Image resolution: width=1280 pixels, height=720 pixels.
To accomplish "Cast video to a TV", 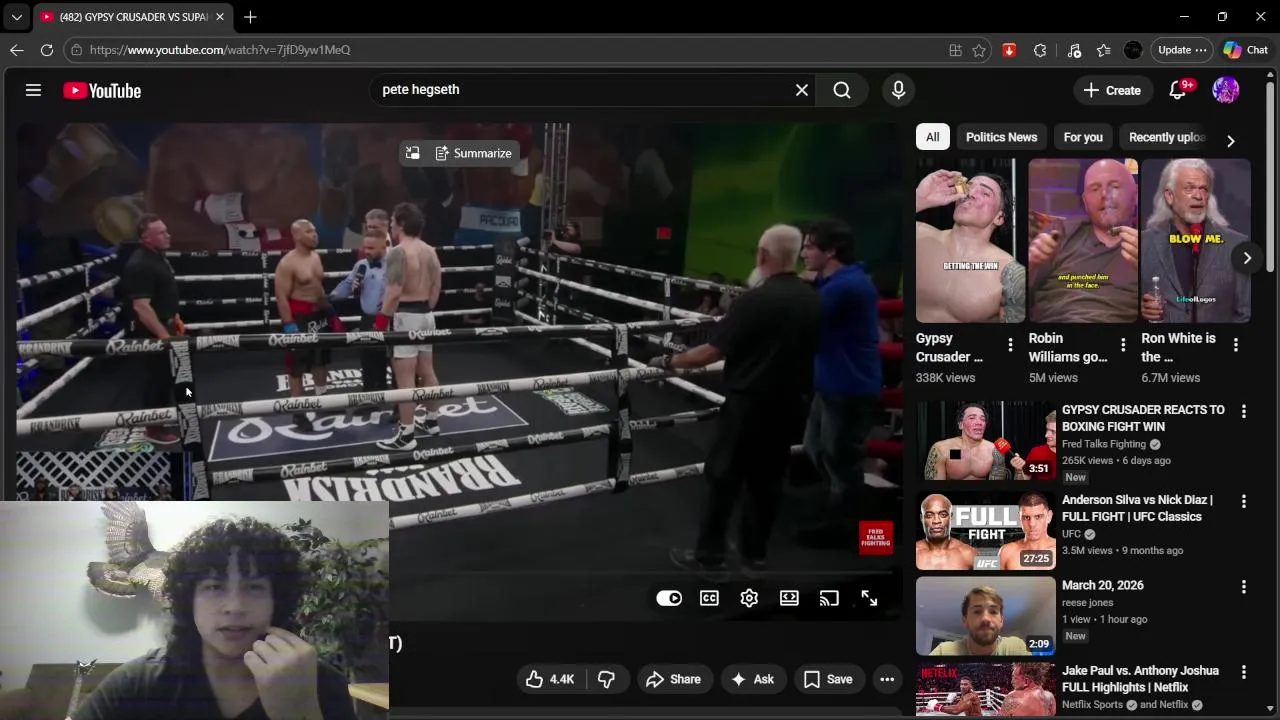I will coord(829,598).
